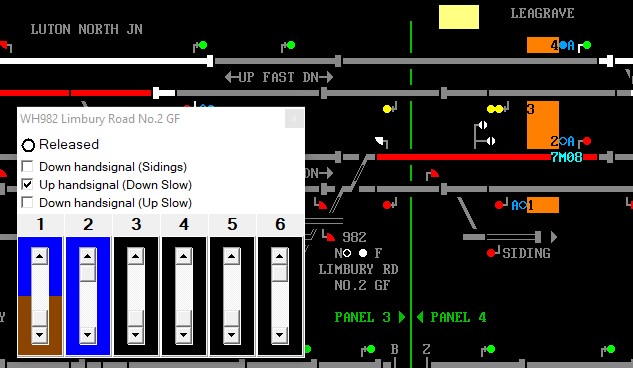Toggle the Released radio indicator

(28, 145)
